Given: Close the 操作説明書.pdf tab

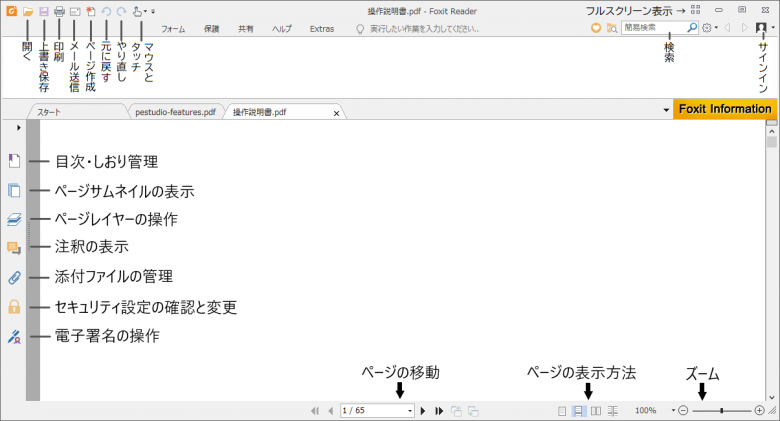Looking at the screenshot, I should (336, 113).
